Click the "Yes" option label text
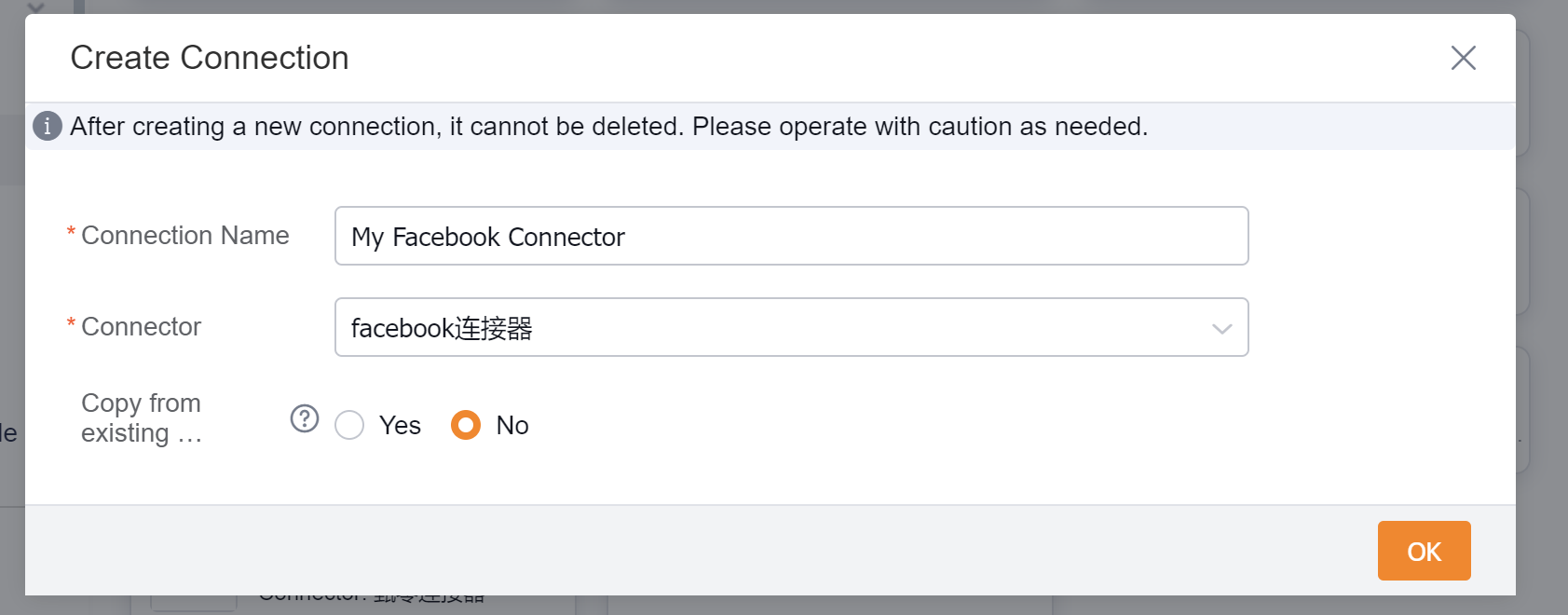The image size is (1568, 615). (x=400, y=426)
